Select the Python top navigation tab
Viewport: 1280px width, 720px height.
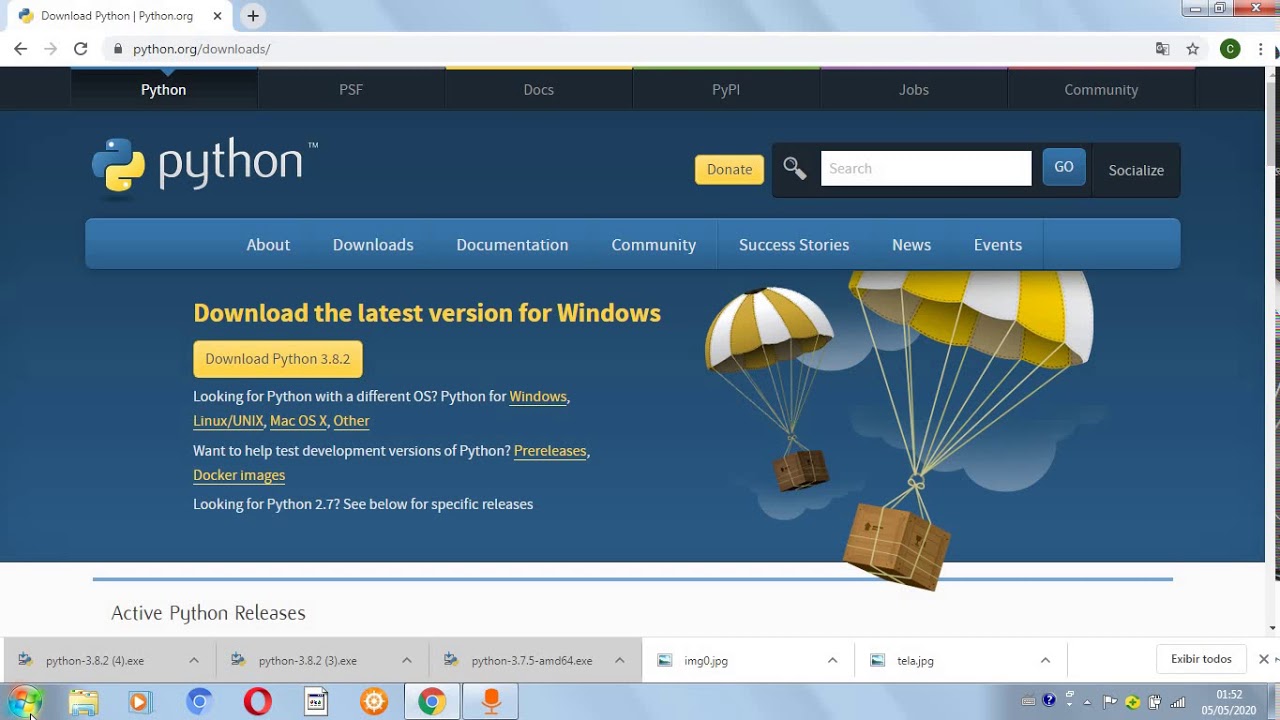click(x=164, y=89)
